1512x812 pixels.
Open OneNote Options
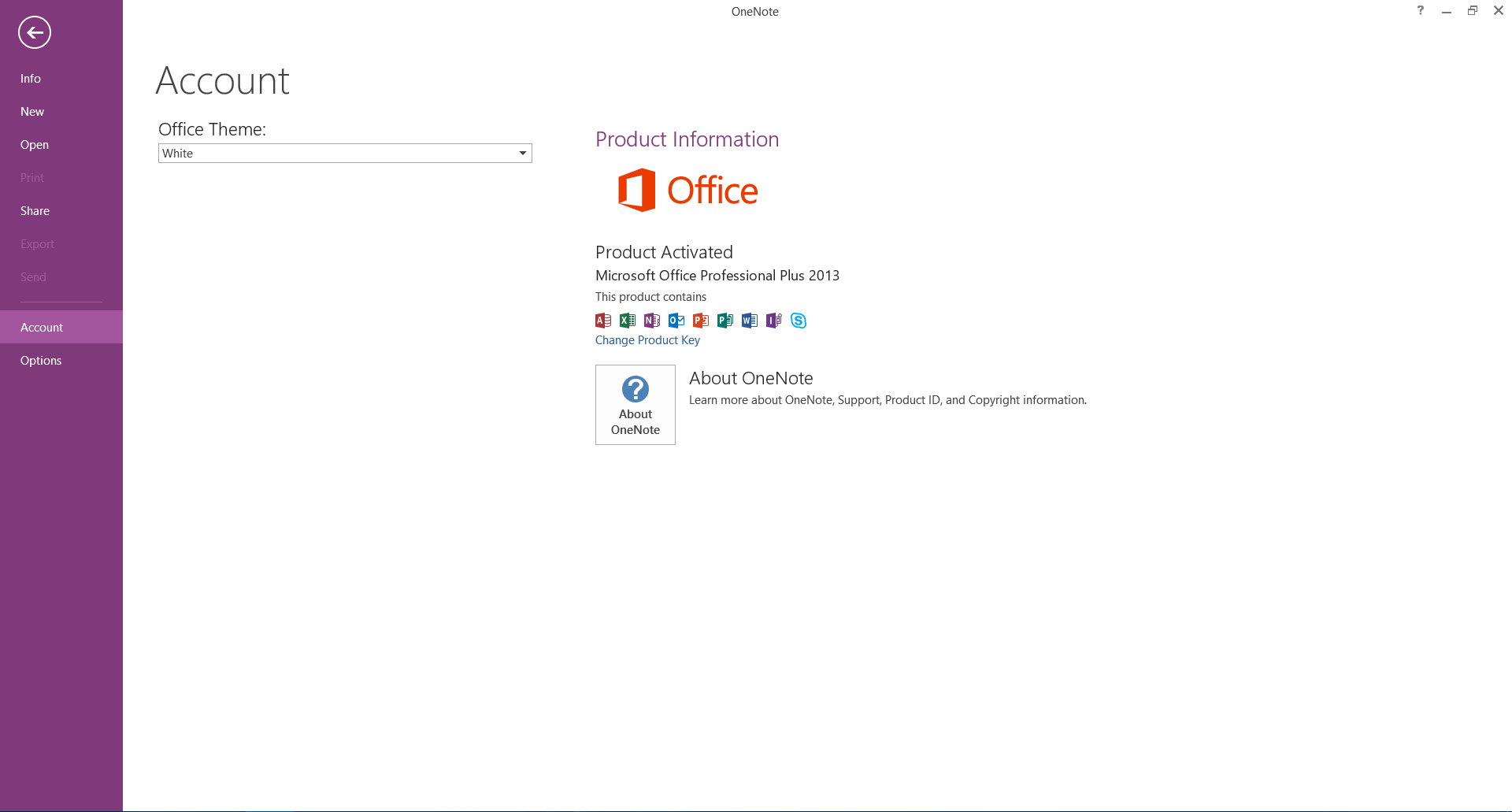click(x=61, y=361)
